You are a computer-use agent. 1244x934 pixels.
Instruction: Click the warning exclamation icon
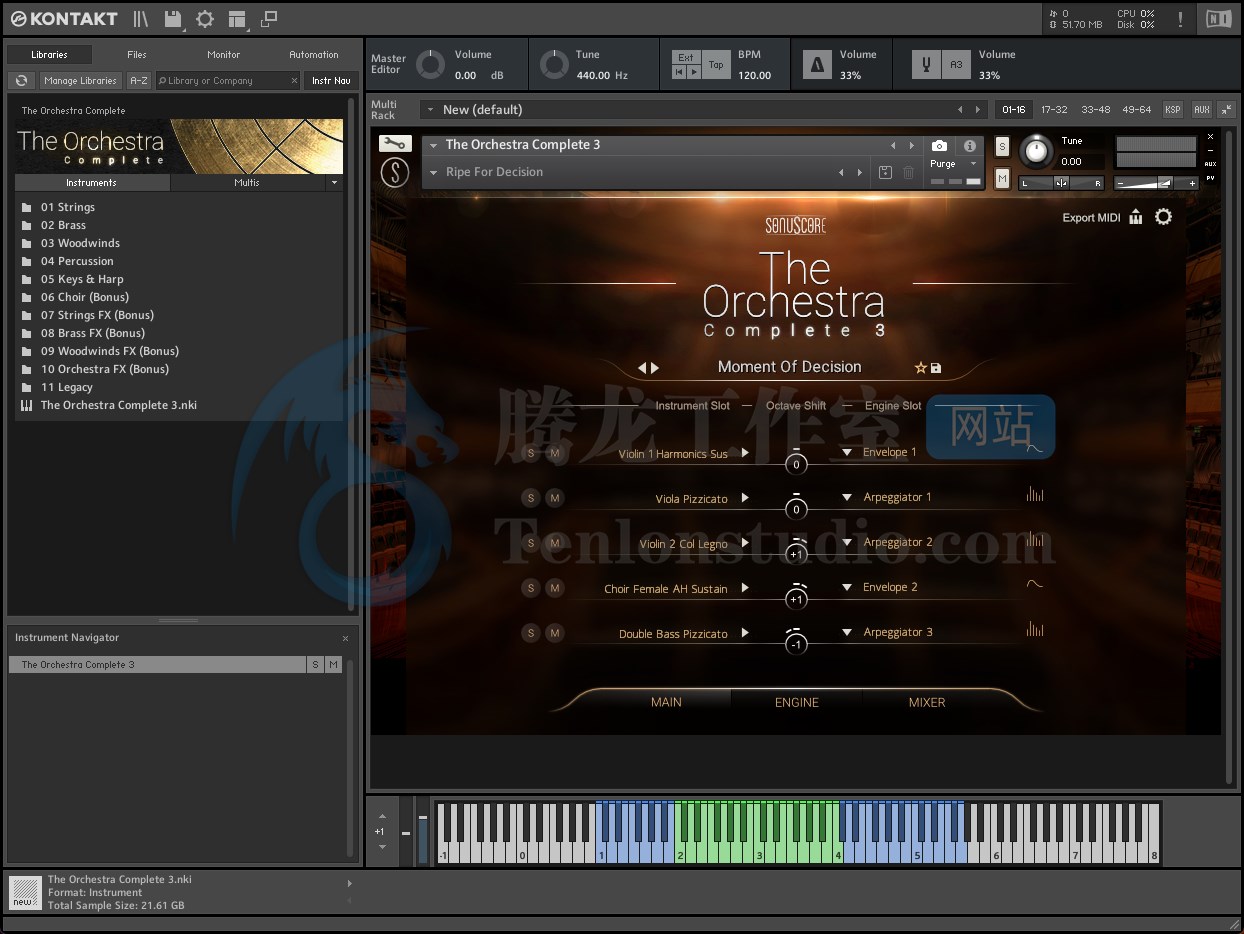[x=1181, y=19]
